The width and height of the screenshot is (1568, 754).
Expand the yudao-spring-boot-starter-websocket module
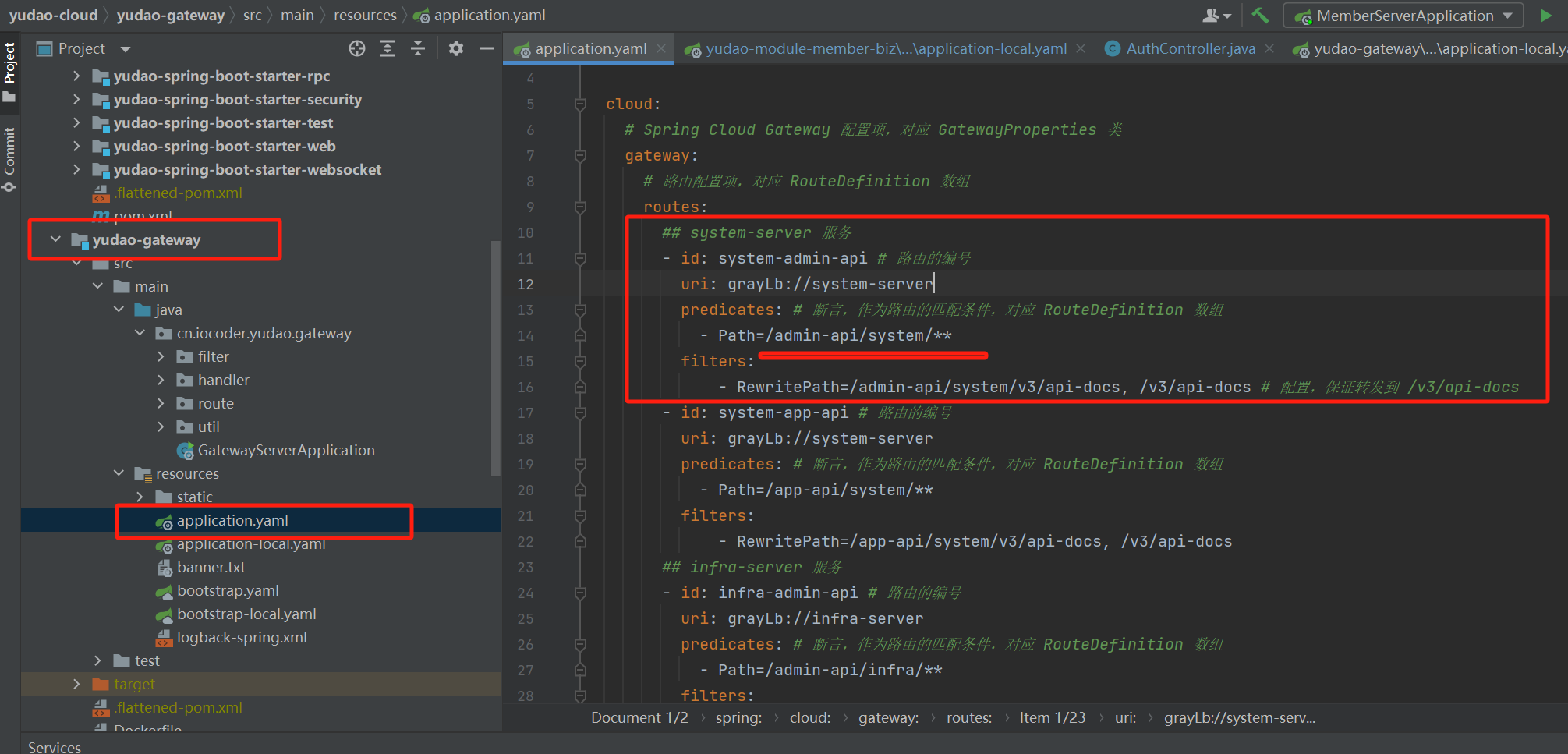76,169
